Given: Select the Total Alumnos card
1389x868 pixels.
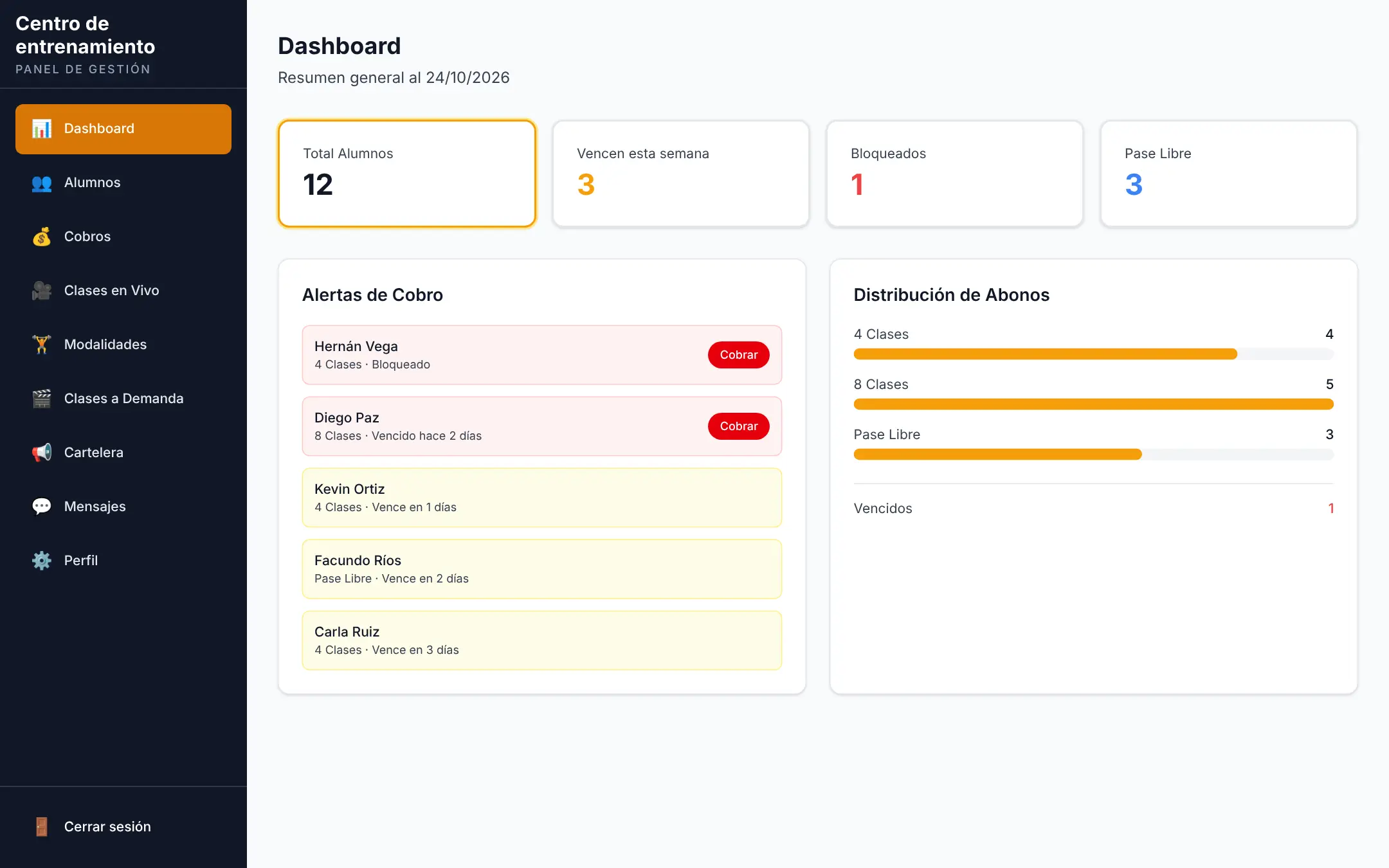Looking at the screenshot, I should pos(407,174).
